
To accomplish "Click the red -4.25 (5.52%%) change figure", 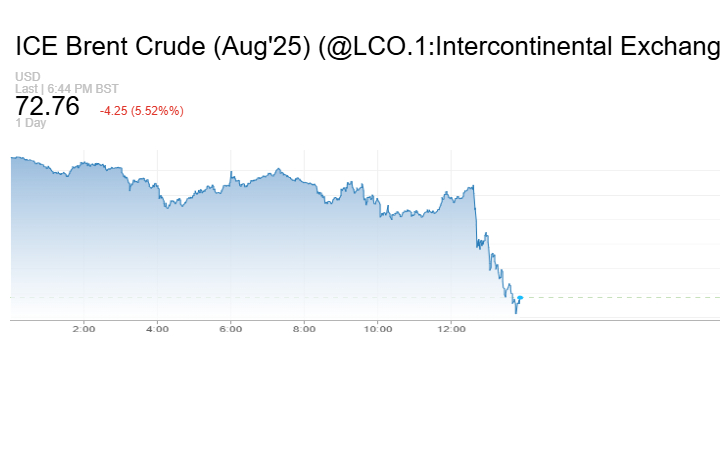I will [142, 111].
